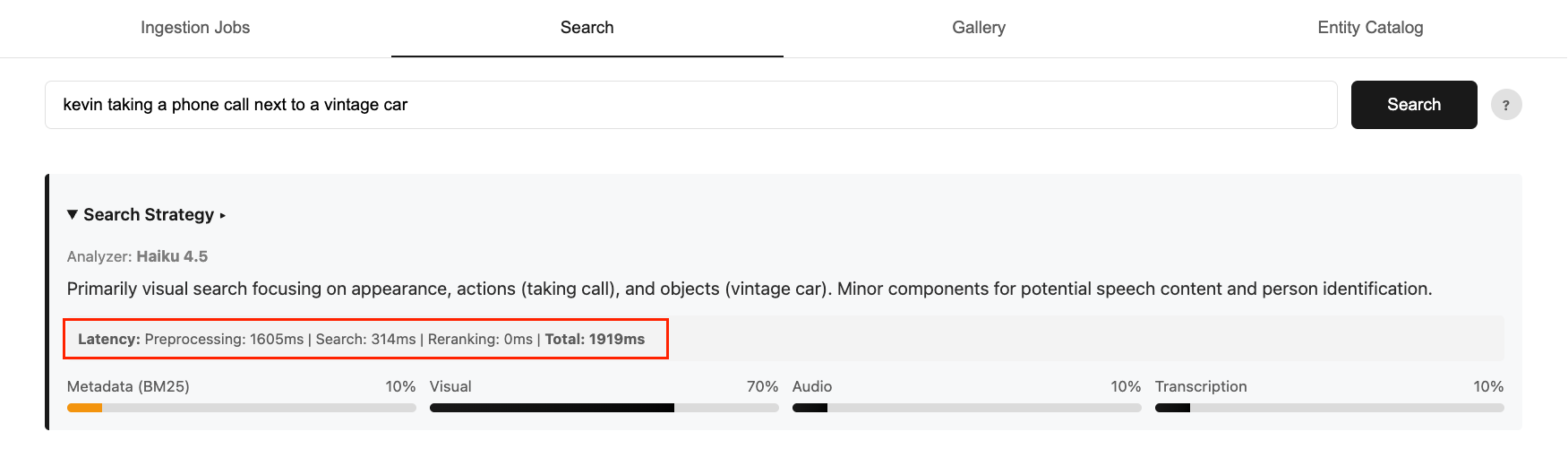This screenshot has height=449, width=1568.
Task: Open the Ingestion Jobs tab
Action: pos(195,28)
